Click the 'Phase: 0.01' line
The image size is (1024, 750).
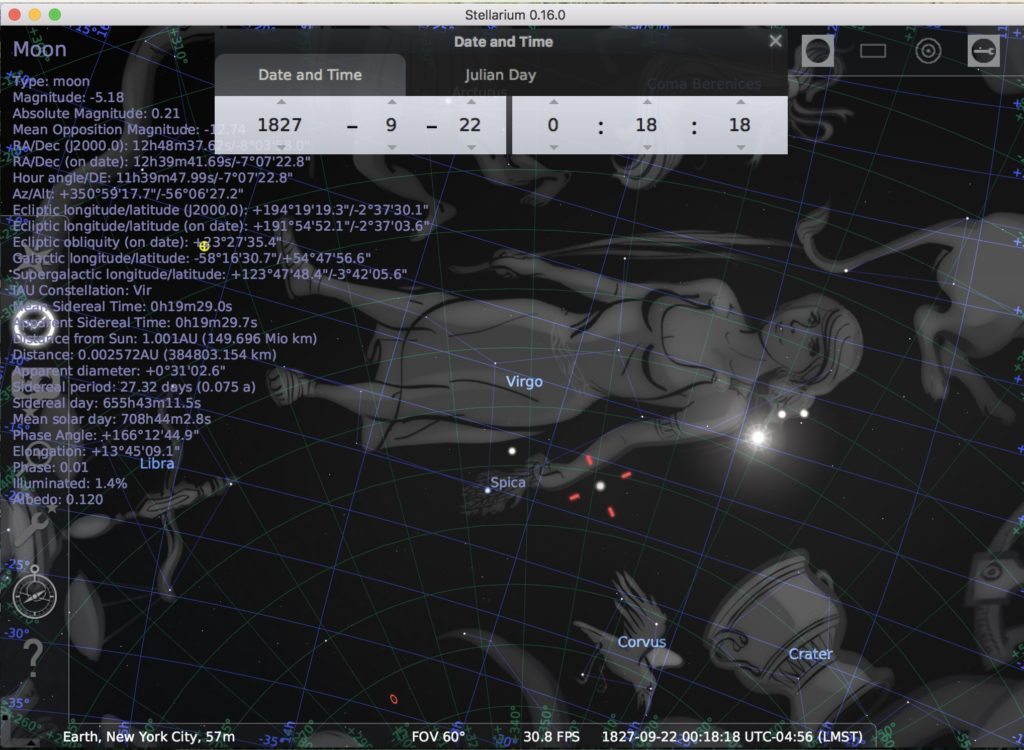point(50,468)
